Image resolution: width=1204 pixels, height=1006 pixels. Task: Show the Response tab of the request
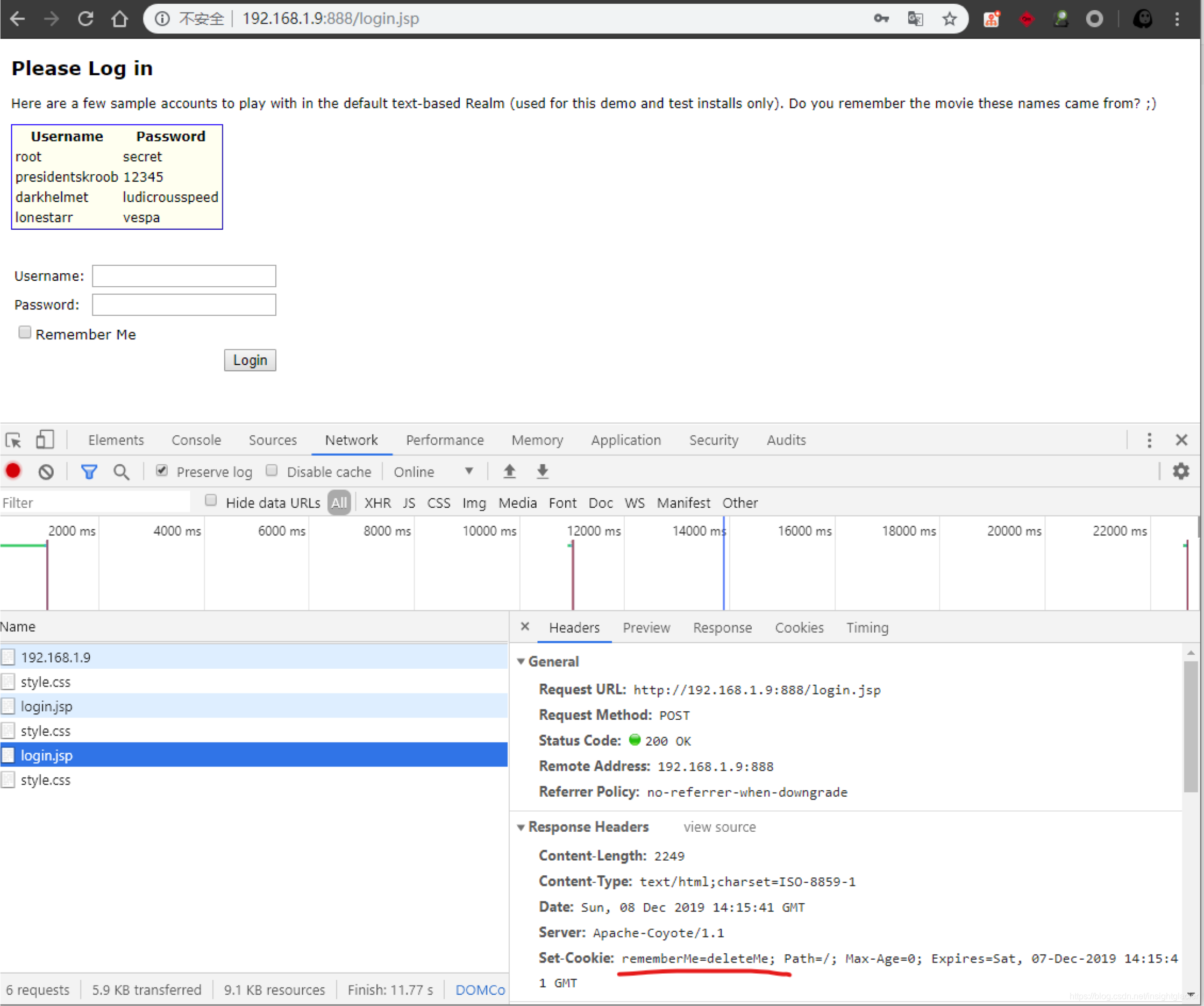pos(722,627)
